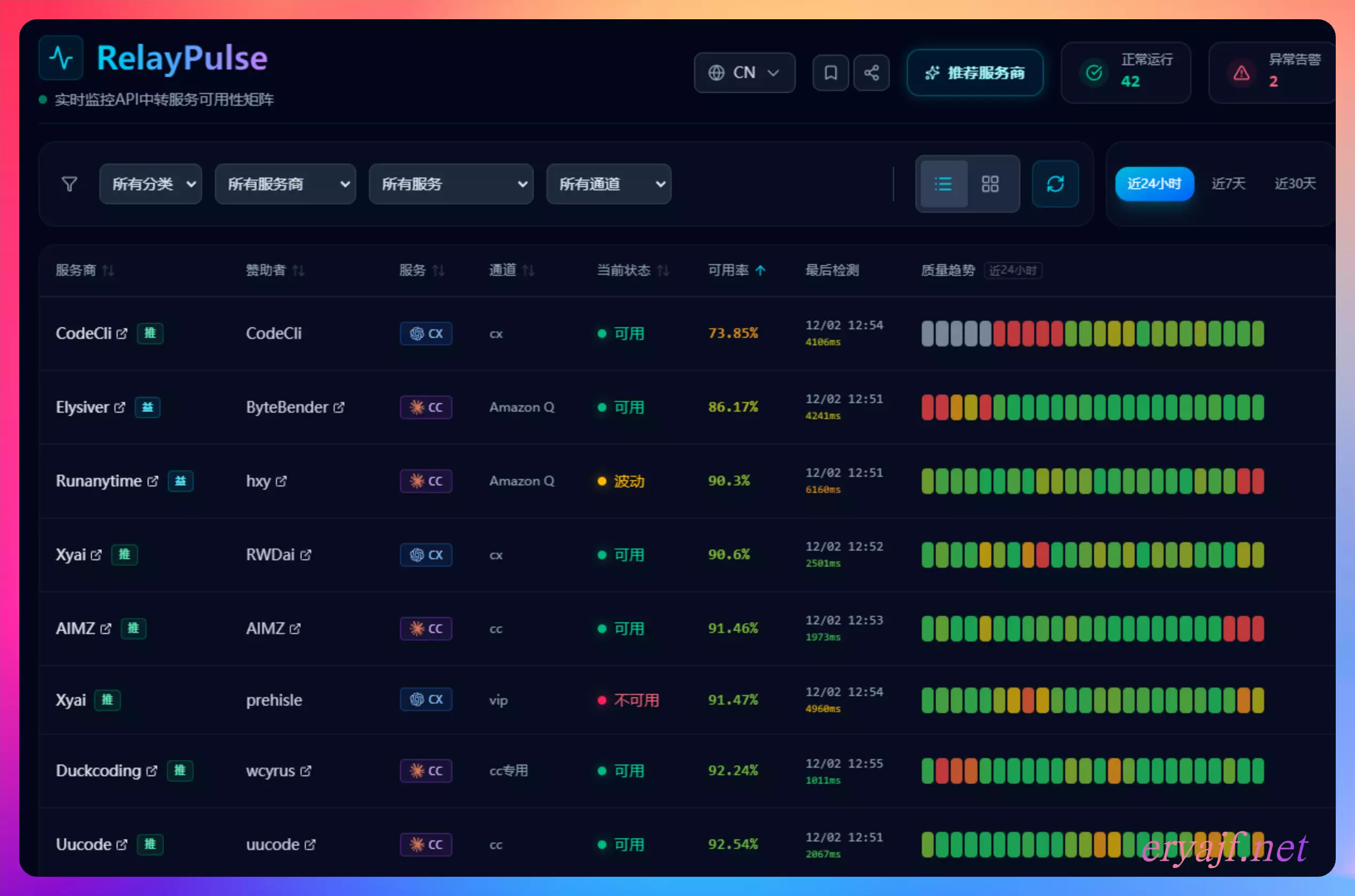Image resolution: width=1355 pixels, height=896 pixels.
Task: Select the 近30天 time range tab
Action: (x=1295, y=184)
